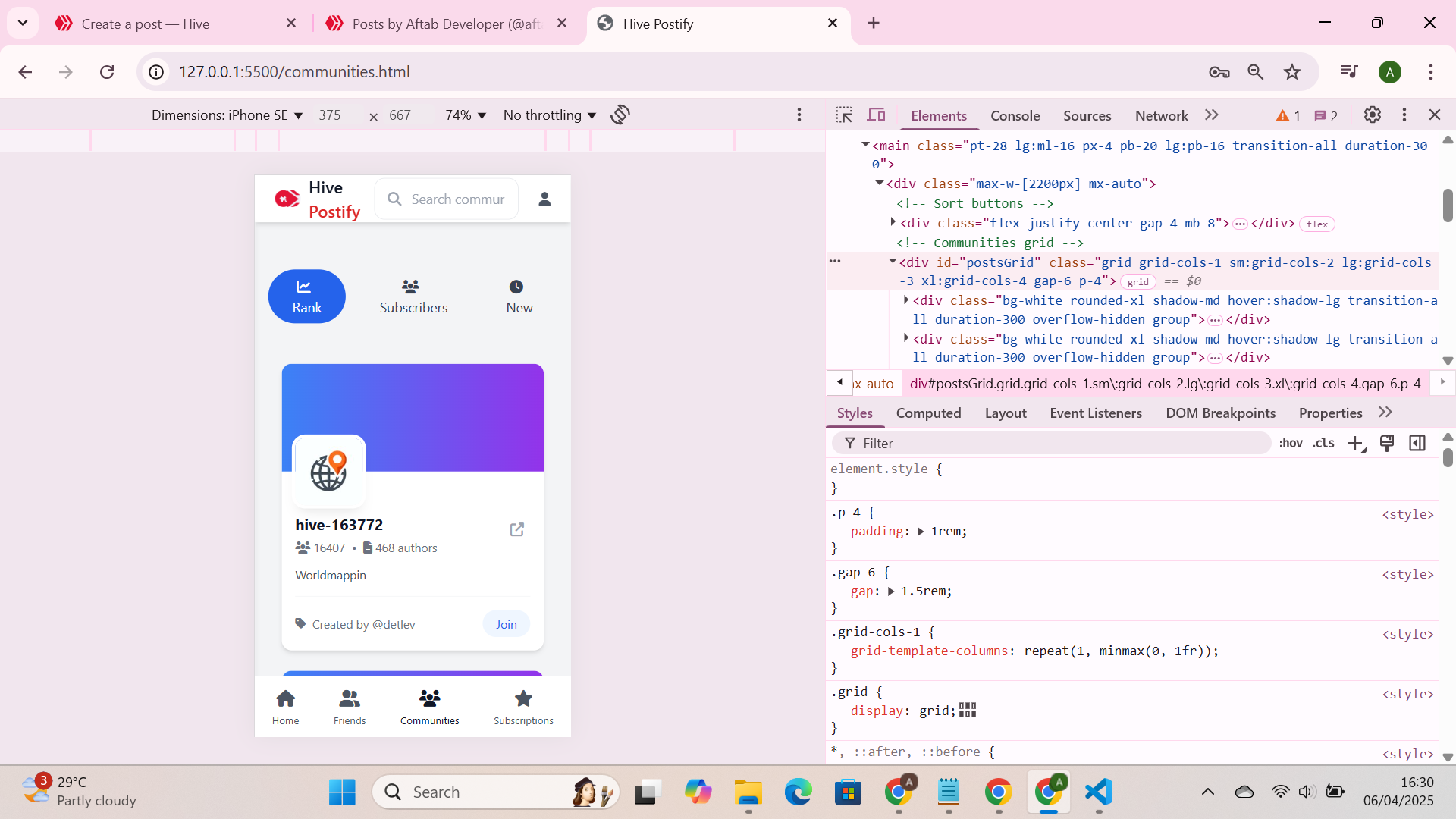Click Friends in bottom navigation
This screenshot has width=1456, height=819.
pos(350,707)
